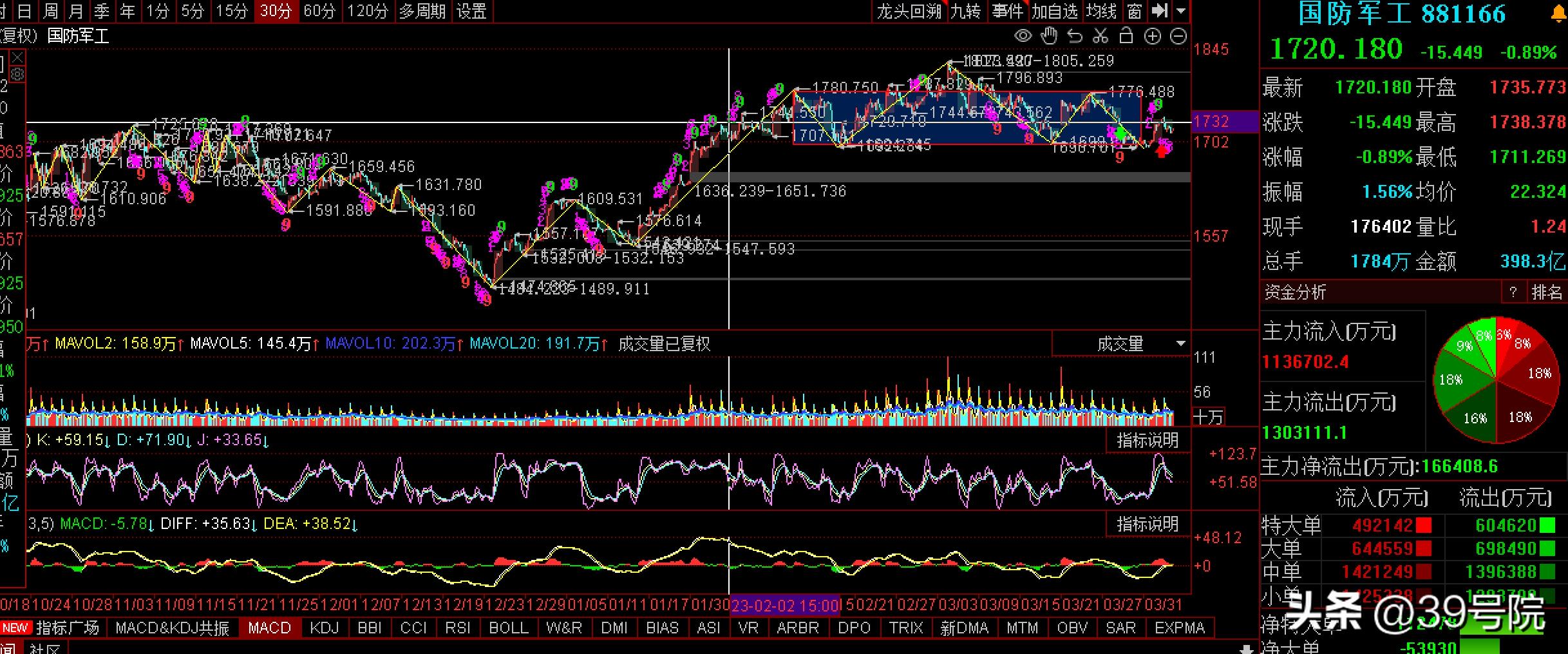Toggle chart visibility with the eye icon
This screenshot has width=1568, height=654.
(x=1023, y=36)
